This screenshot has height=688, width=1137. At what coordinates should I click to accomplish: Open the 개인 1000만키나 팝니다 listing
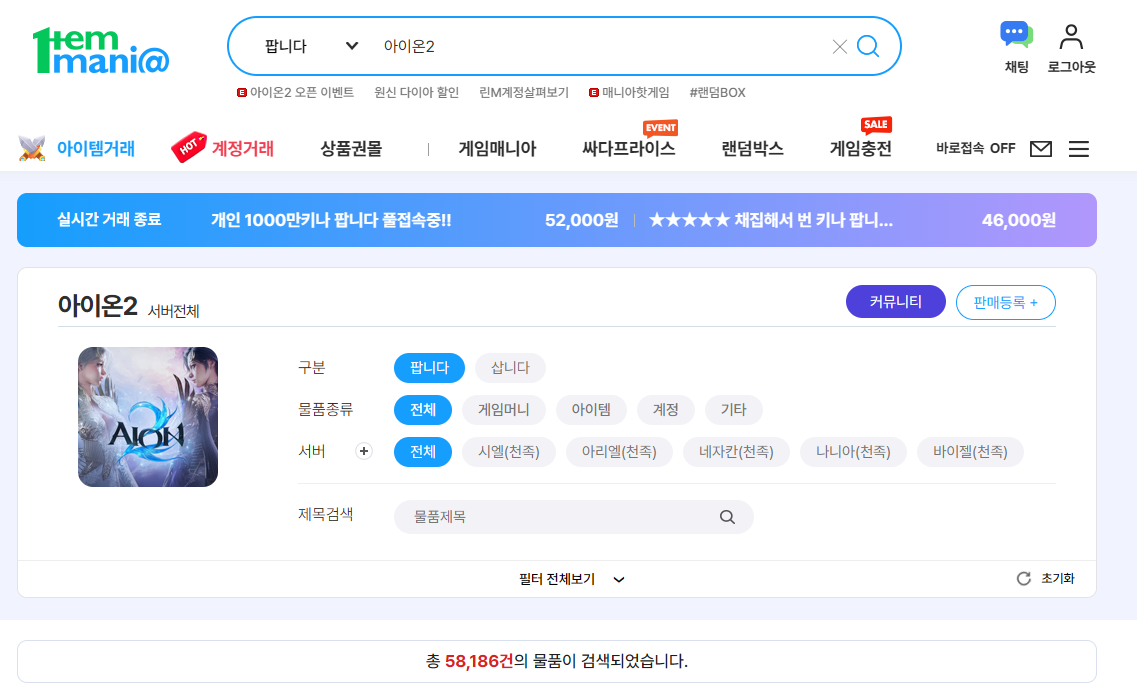(331, 220)
